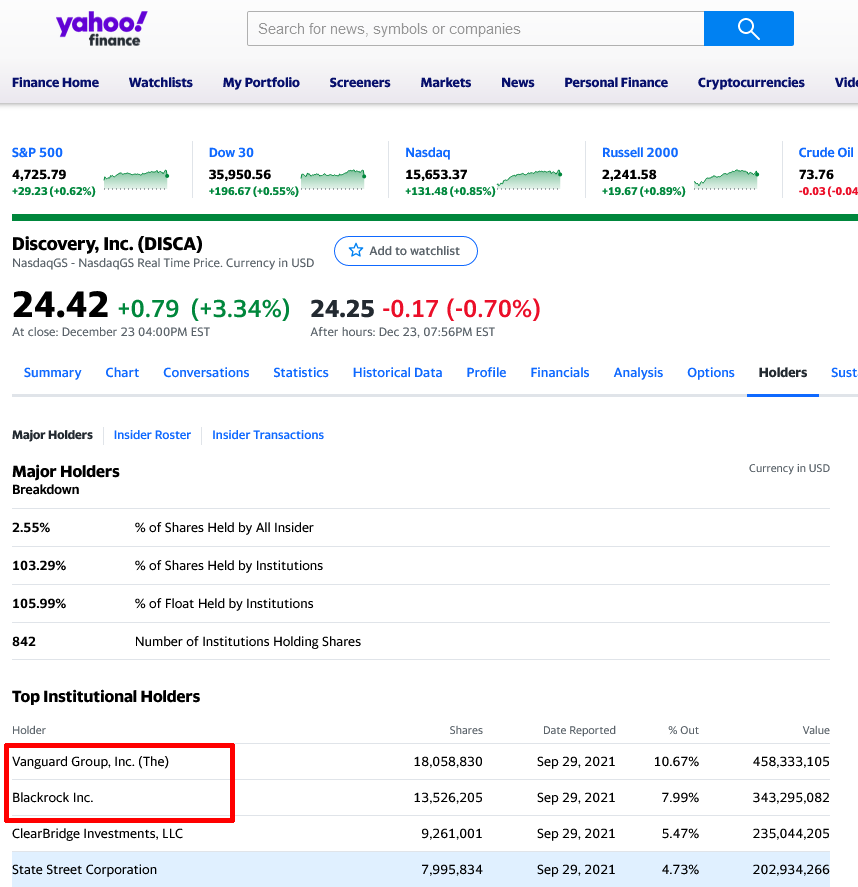The height and width of the screenshot is (887, 858).
Task: Open the Dow 30 sparkline chart
Action: pos(333,179)
